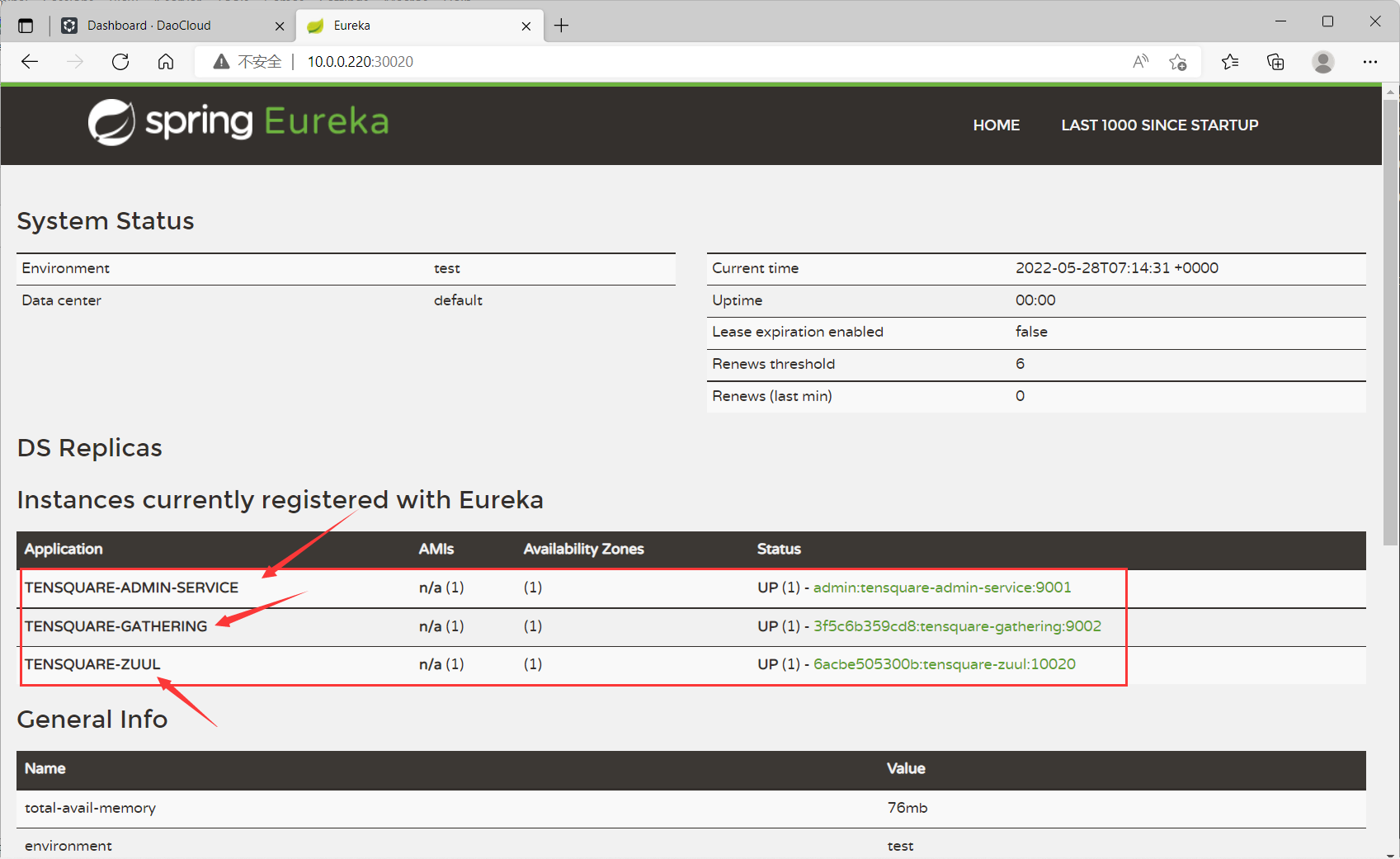Open LAST 1000 SINCE STARTUP page
Image resolution: width=1400 pixels, height=859 pixels.
point(1160,125)
